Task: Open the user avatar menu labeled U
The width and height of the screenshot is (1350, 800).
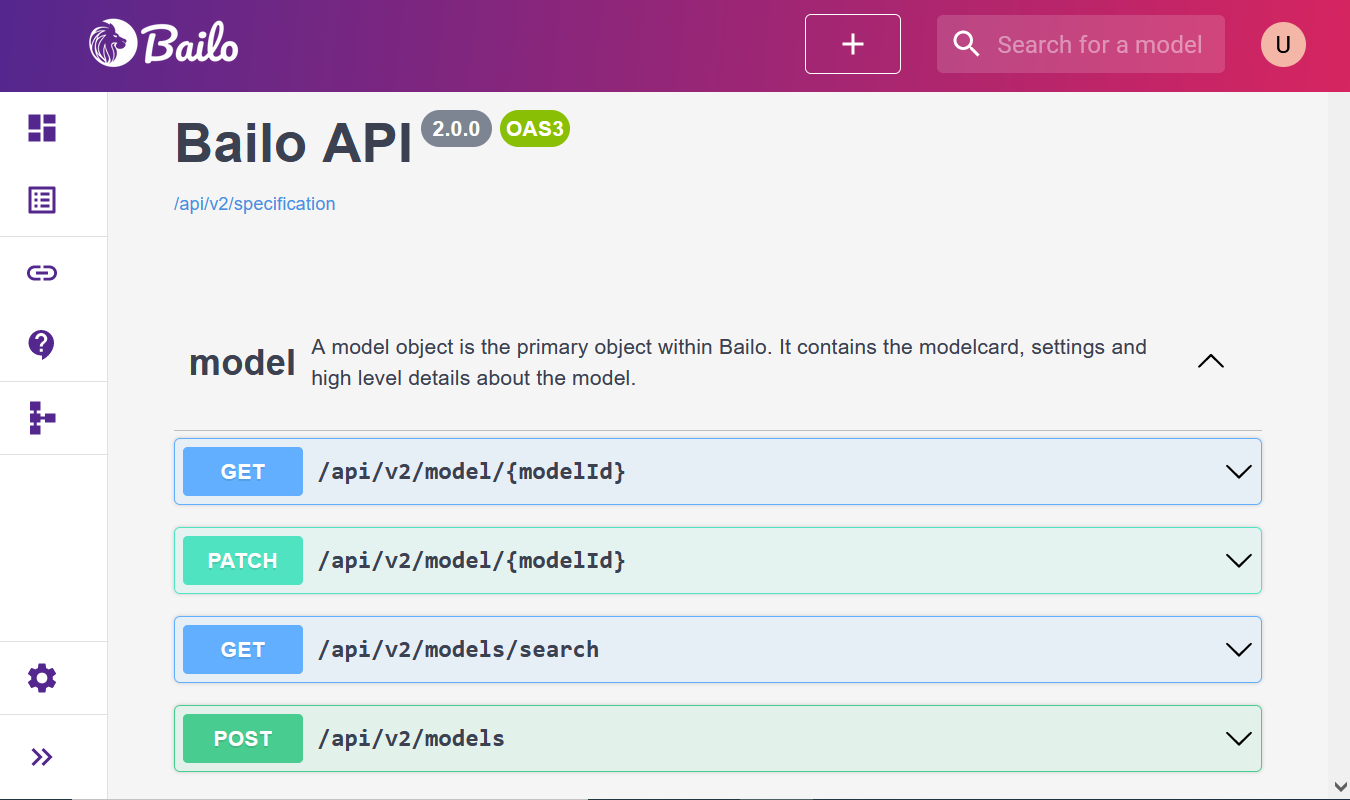Action: click(1283, 44)
